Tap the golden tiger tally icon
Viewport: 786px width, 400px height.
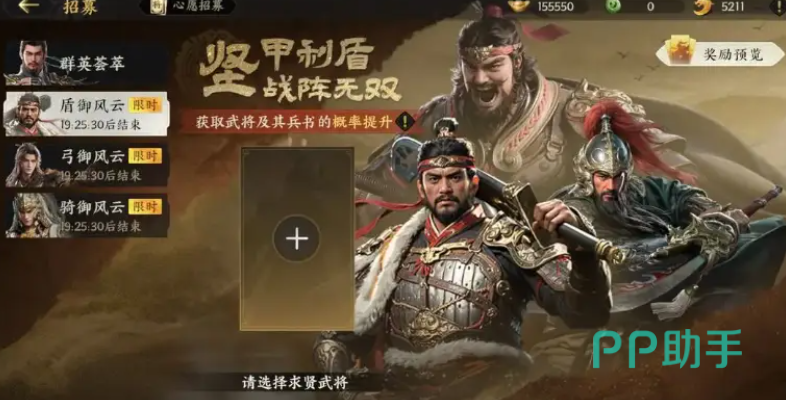tap(703, 7)
